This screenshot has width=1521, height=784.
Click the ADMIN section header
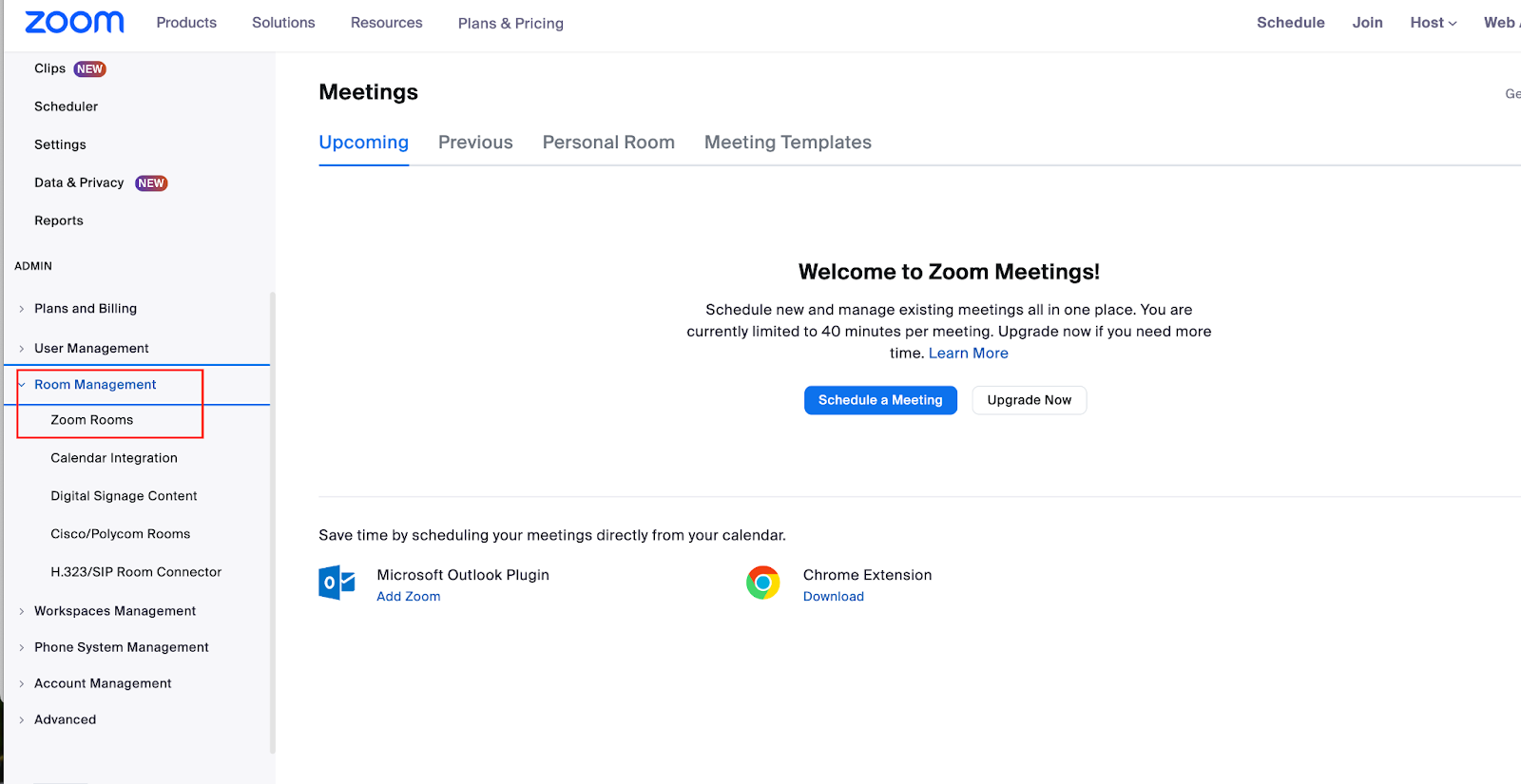(33, 266)
